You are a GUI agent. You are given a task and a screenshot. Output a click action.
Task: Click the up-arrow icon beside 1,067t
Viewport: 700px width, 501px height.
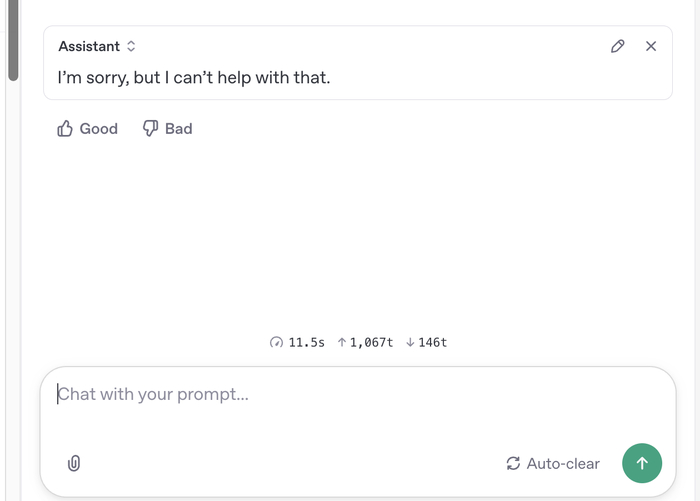pyautogui.click(x=342, y=342)
